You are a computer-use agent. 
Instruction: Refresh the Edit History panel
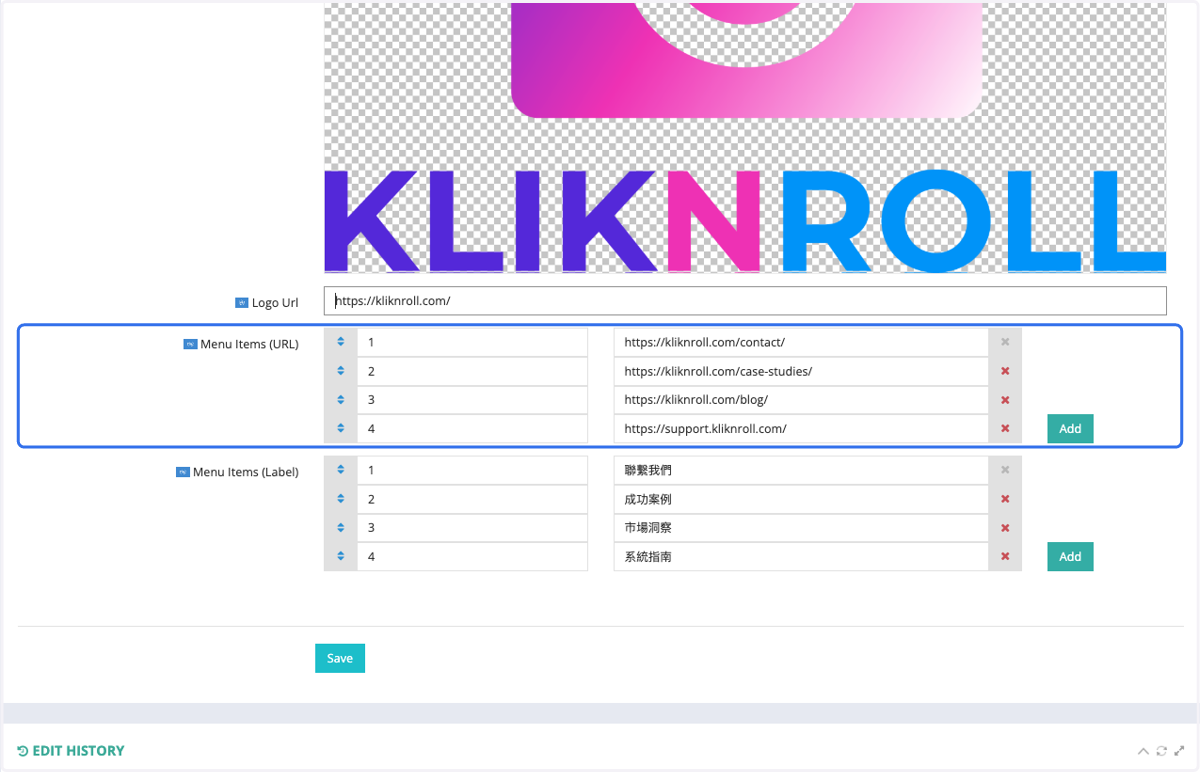pyautogui.click(x=1161, y=751)
